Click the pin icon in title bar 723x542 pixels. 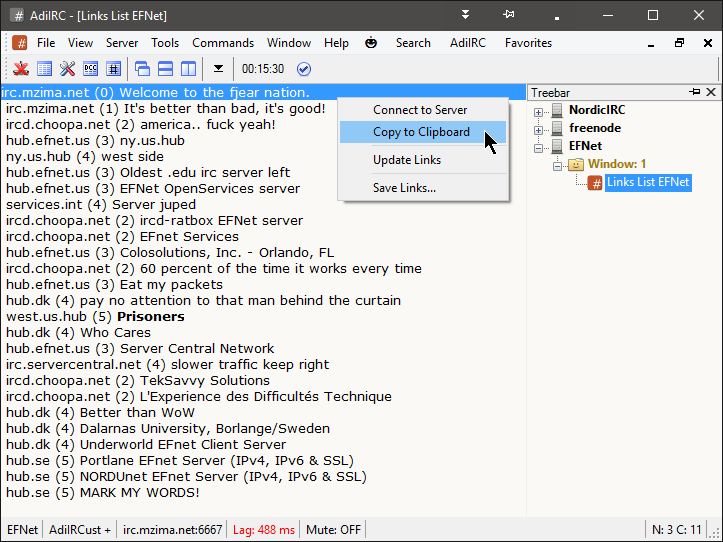(x=509, y=15)
